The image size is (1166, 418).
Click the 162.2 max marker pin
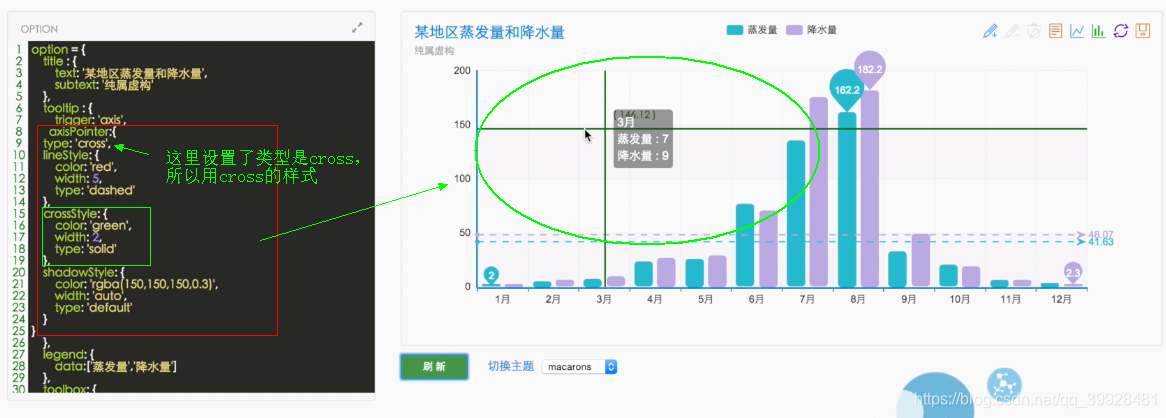[847, 88]
